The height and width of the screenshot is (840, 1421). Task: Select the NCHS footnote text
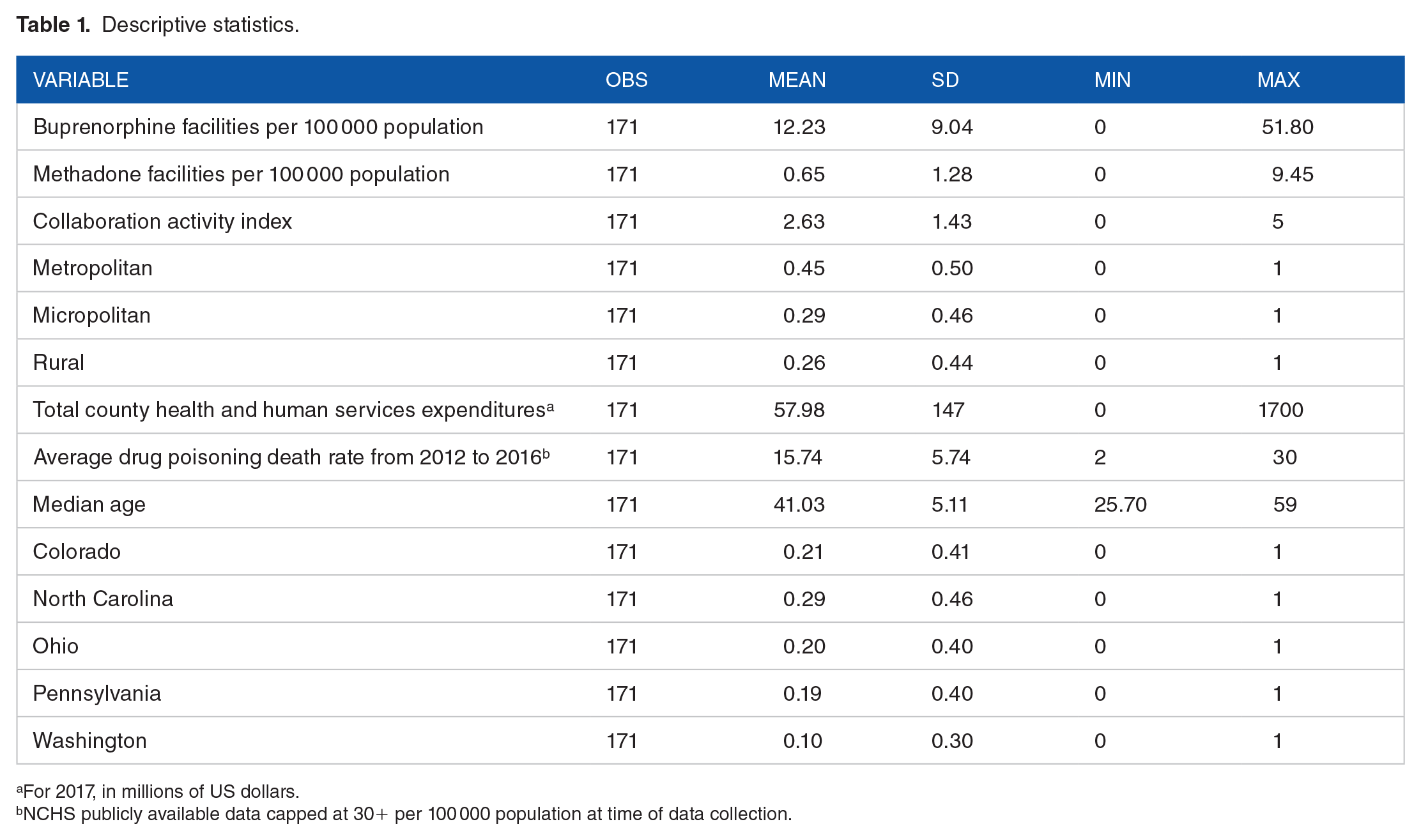click(x=404, y=814)
